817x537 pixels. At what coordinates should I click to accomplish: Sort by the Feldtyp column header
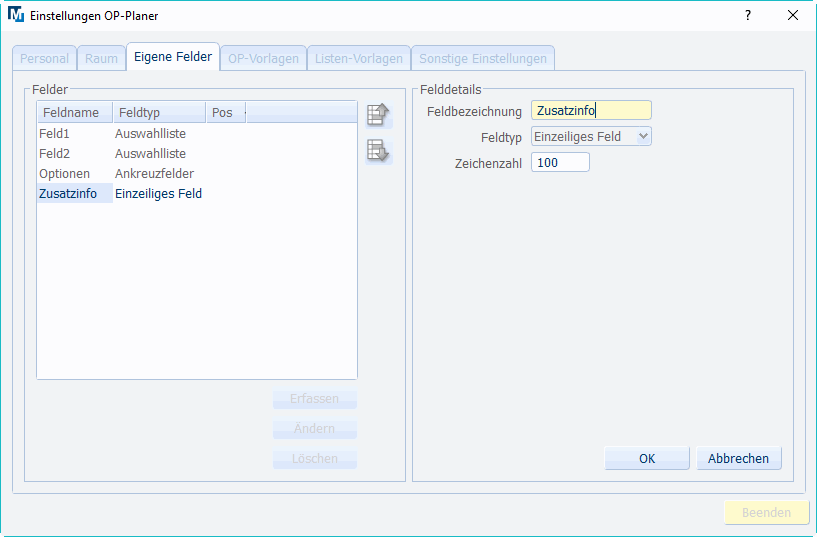pyautogui.click(x=159, y=113)
